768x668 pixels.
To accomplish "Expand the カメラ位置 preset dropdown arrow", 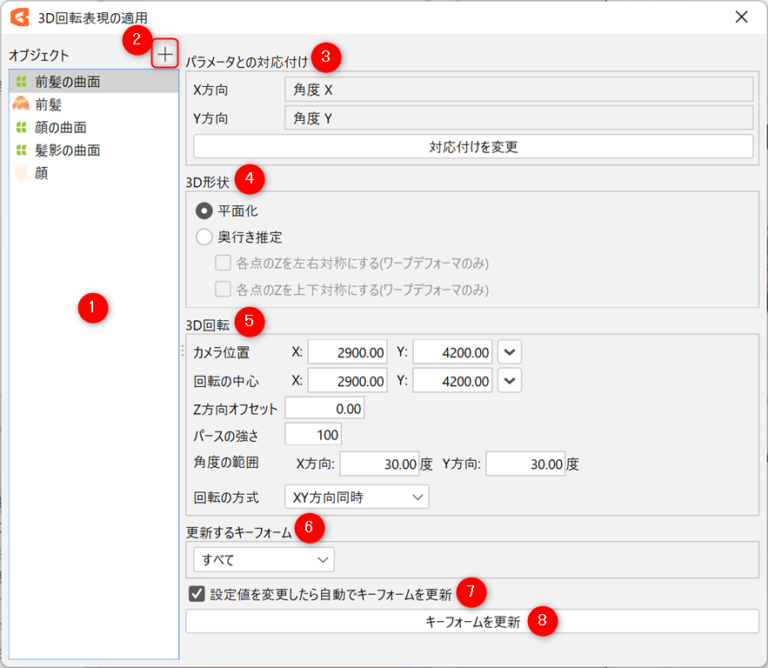I will click(x=510, y=352).
